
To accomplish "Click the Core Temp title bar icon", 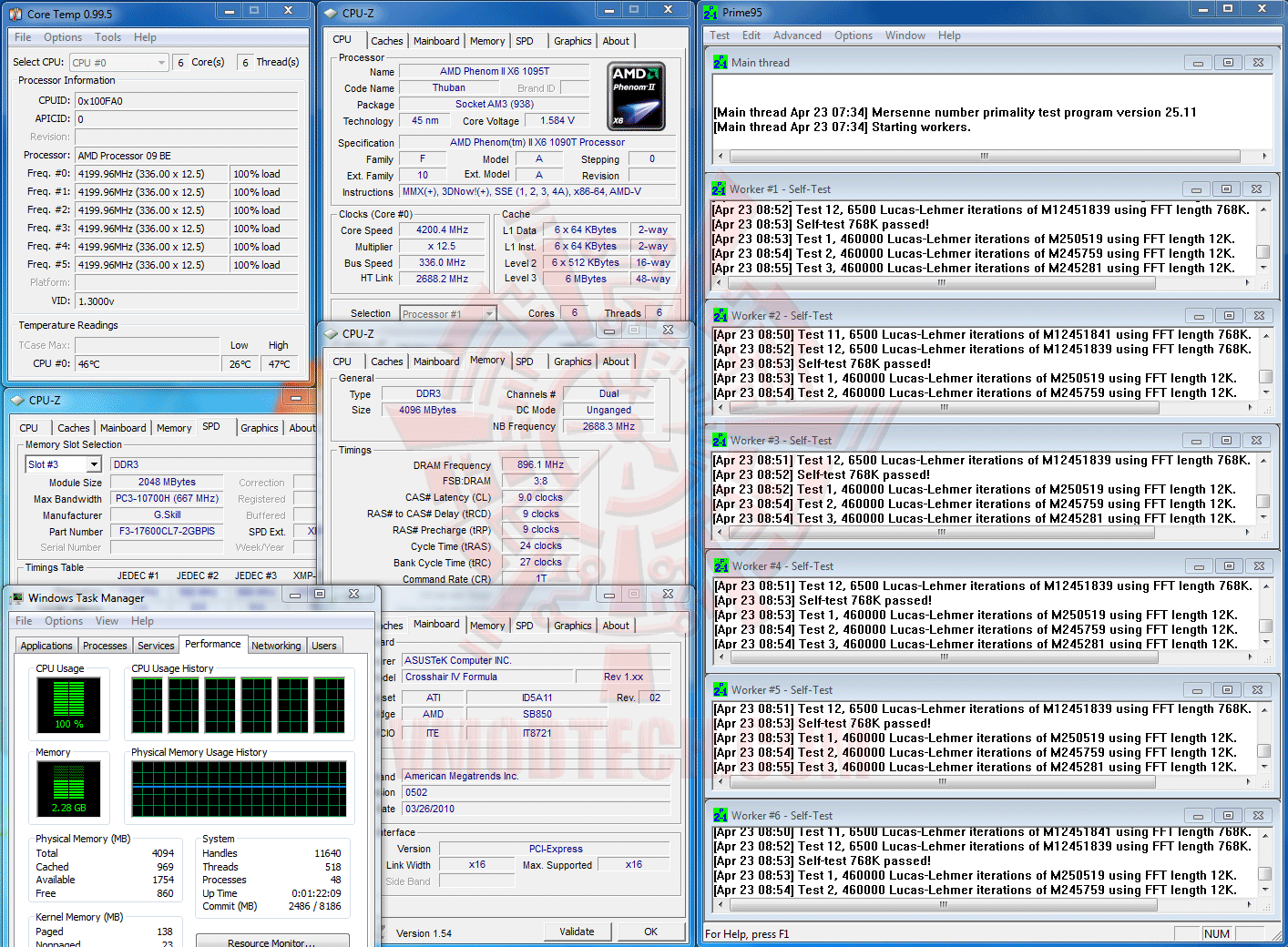I will point(15,14).
